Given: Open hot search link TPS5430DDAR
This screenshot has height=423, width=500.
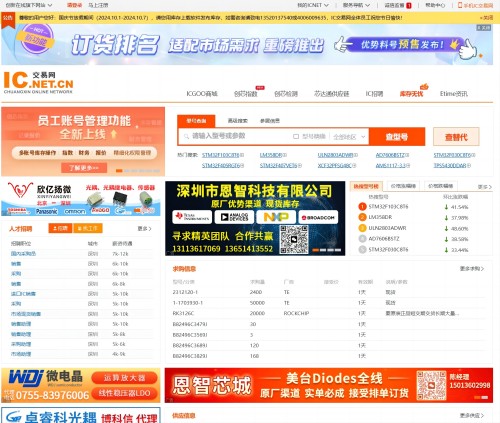Looking at the screenshot, I should click(449, 165).
